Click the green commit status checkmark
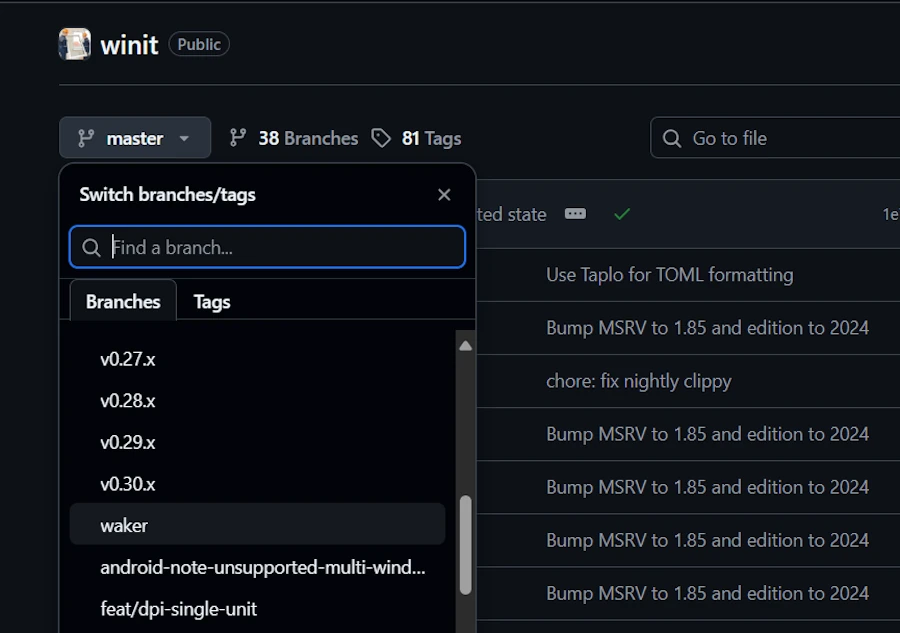The width and height of the screenshot is (900, 633). coord(622,214)
